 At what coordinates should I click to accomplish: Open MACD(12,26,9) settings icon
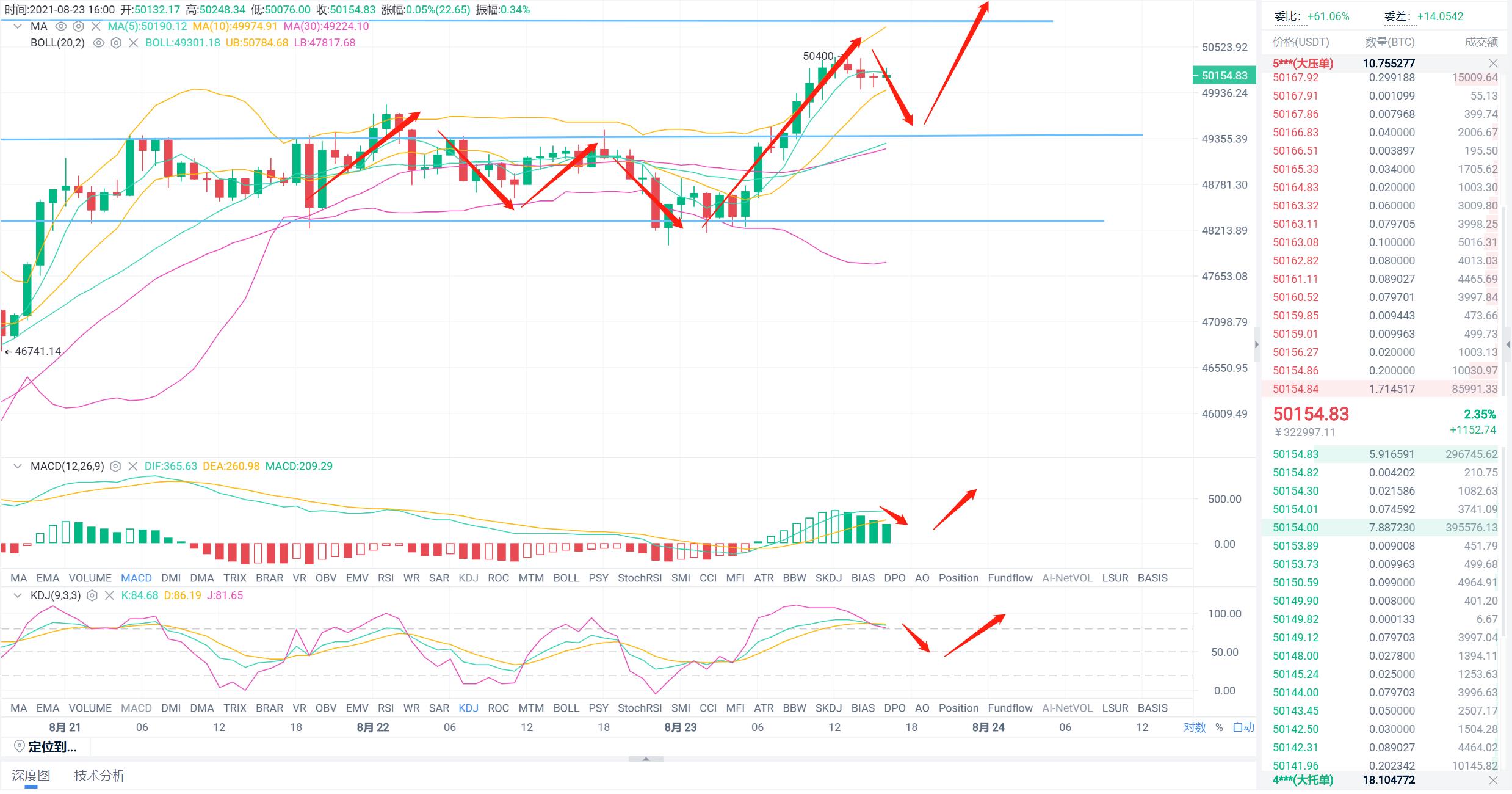point(115,467)
